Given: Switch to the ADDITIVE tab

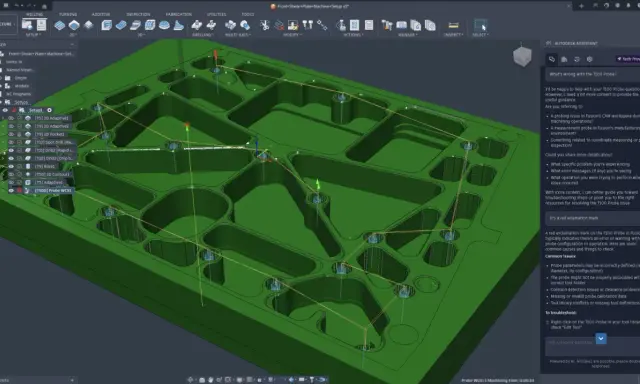Looking at the screenshot, I should (101, 14).
